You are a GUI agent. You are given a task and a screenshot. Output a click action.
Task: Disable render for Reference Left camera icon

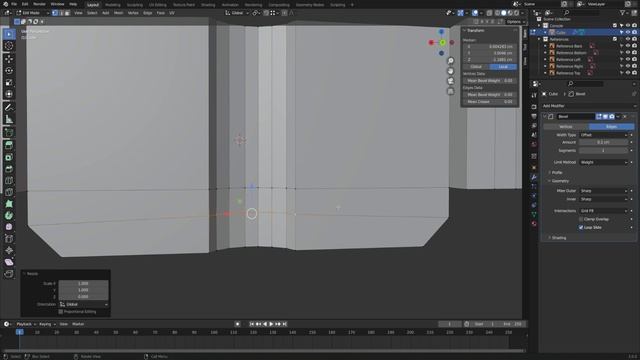(x=634, y=60)
